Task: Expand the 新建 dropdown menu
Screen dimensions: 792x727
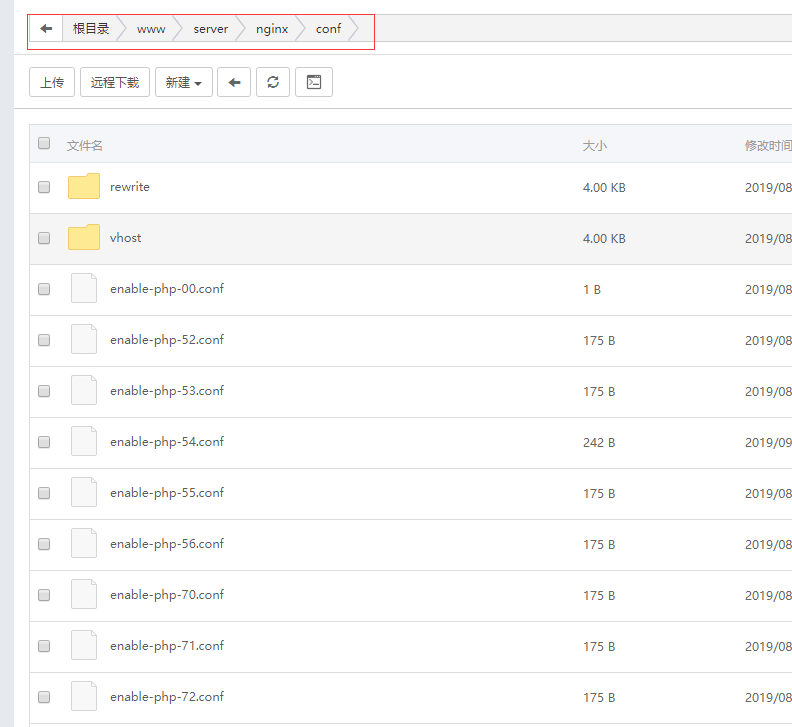Action: pos(183,83)
